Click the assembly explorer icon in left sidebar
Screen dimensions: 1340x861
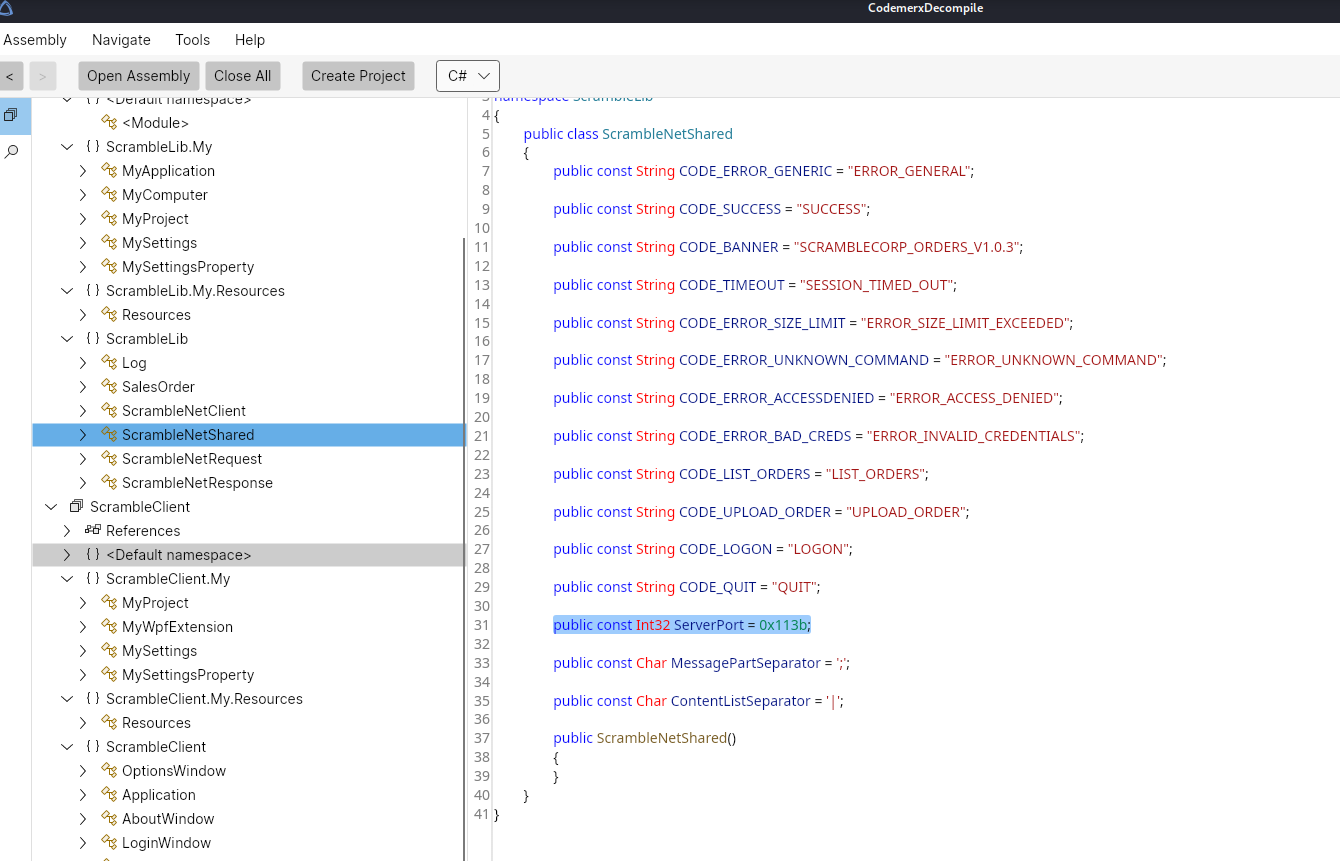point(11,116)
